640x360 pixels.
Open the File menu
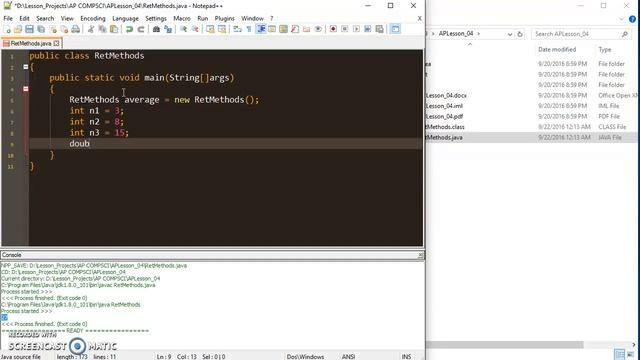[x=8, y=18]
